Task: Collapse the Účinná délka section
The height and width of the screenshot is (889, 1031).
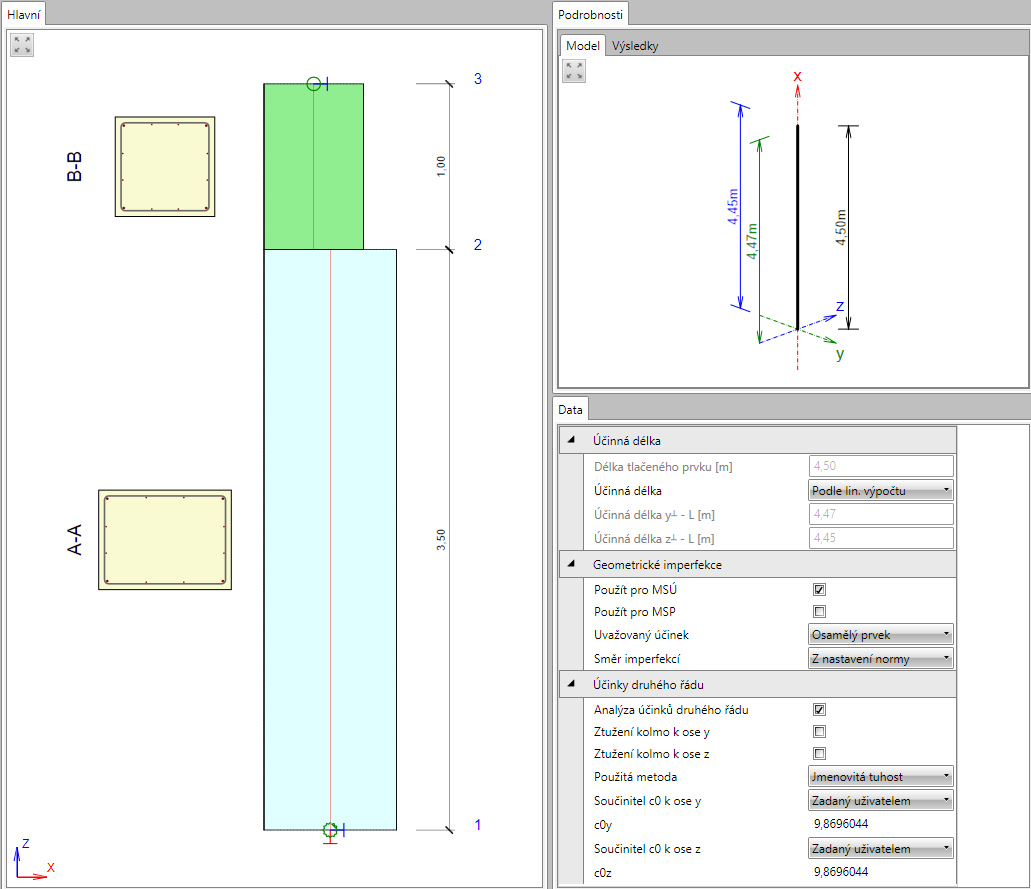Action: (571, 440)
